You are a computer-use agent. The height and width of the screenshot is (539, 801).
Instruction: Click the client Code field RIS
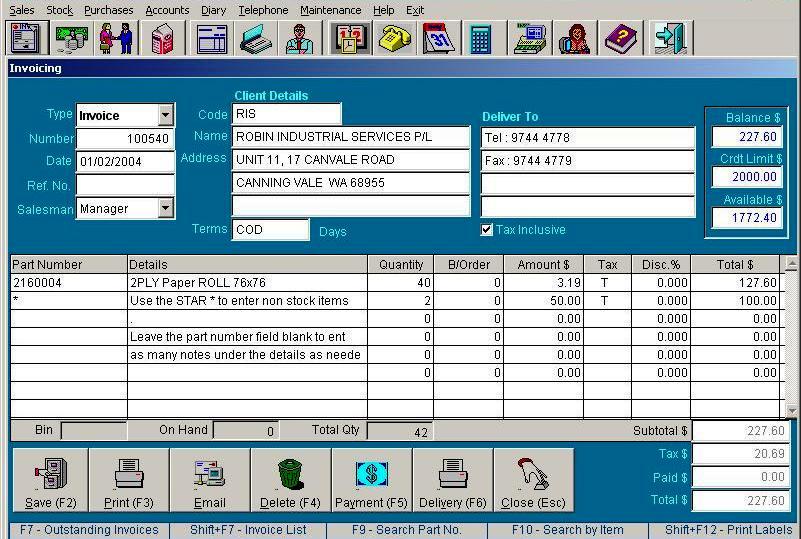(x=287, y=114)
